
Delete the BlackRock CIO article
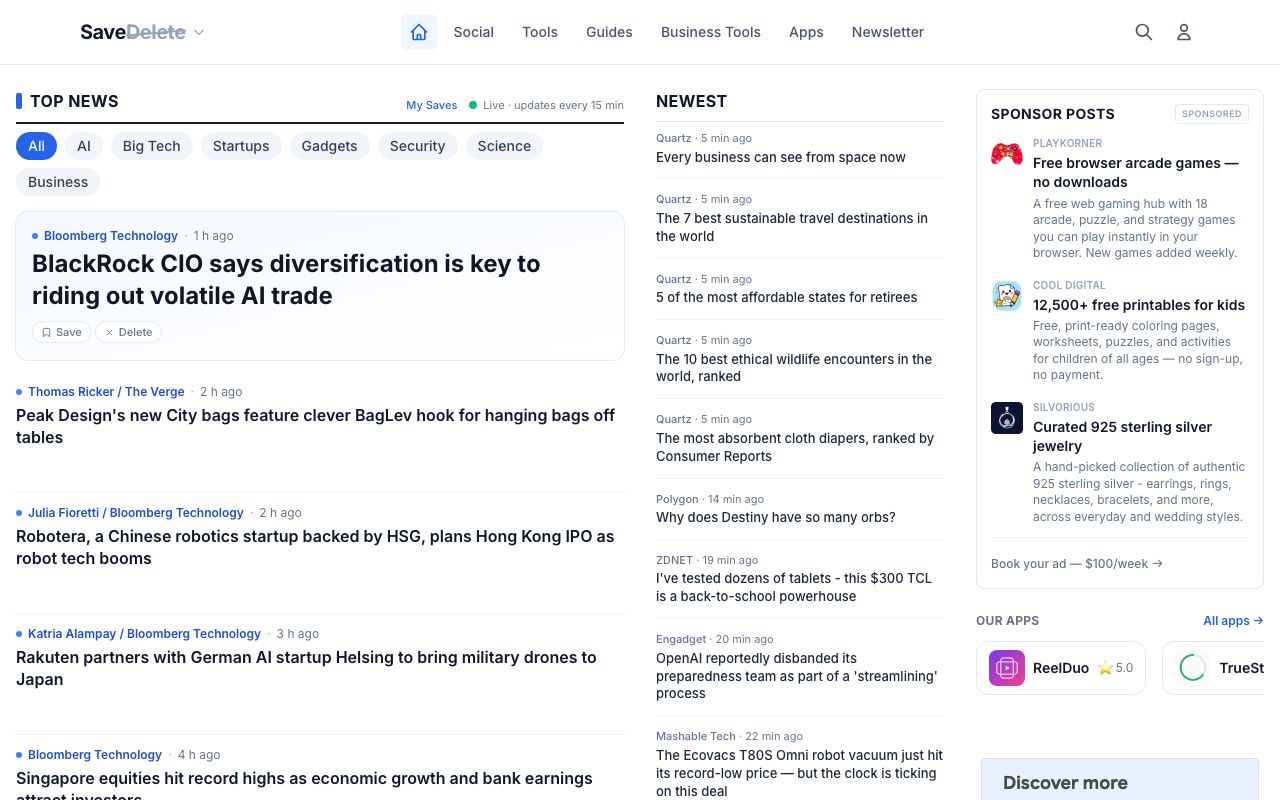pos(129,332)
